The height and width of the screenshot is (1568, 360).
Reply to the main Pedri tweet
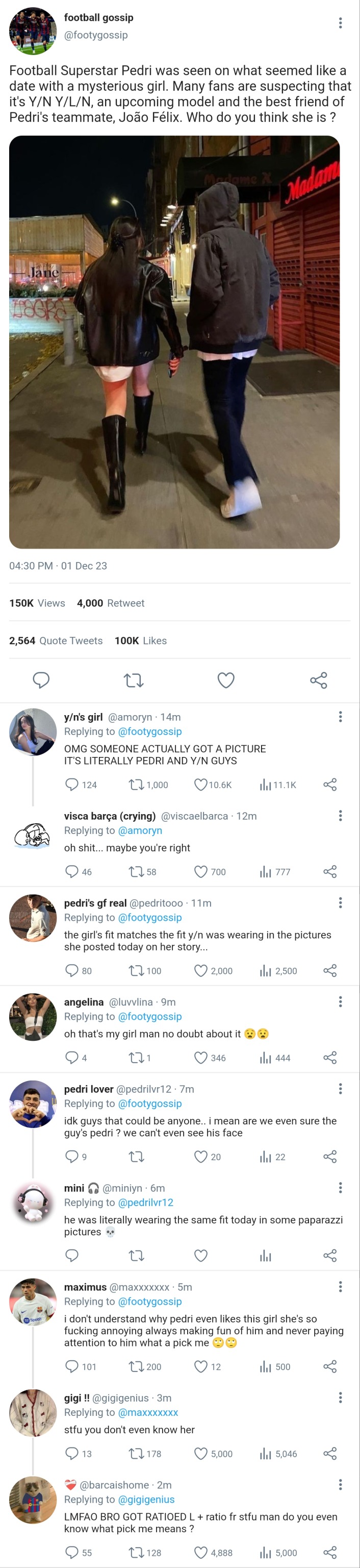(x=41, y=680)
